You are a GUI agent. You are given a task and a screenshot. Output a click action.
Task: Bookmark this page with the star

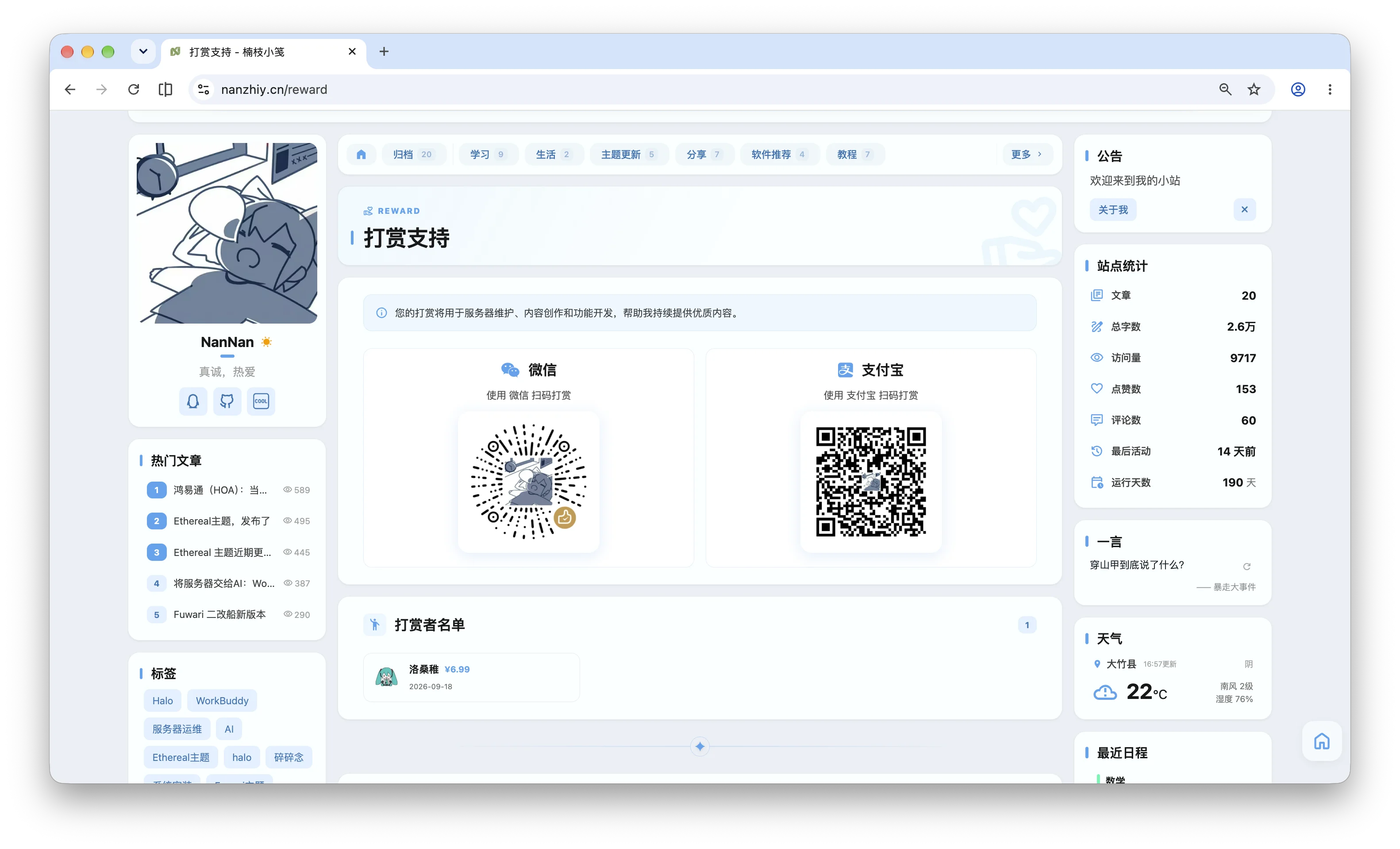pos(1254,89)
